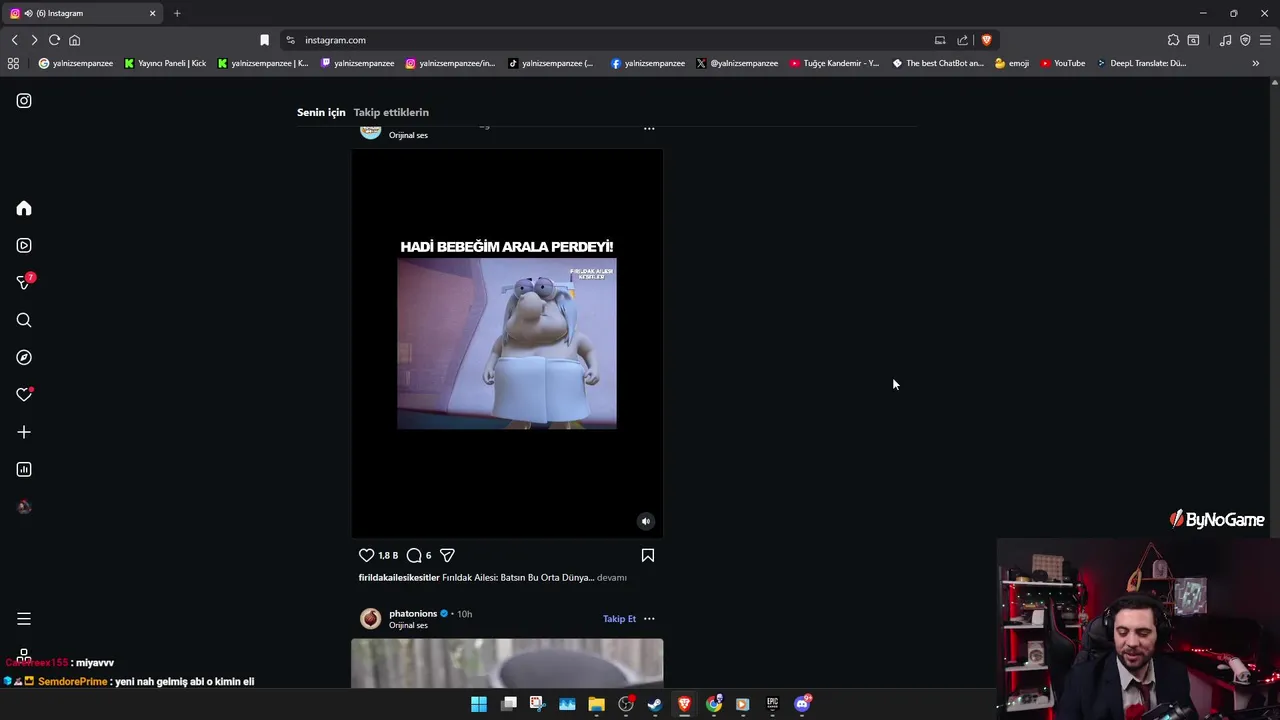The height and width of the screenshot is (720, 1280).
Task: Open the YouTube bookmark
Action: (x=1062, y=63)
